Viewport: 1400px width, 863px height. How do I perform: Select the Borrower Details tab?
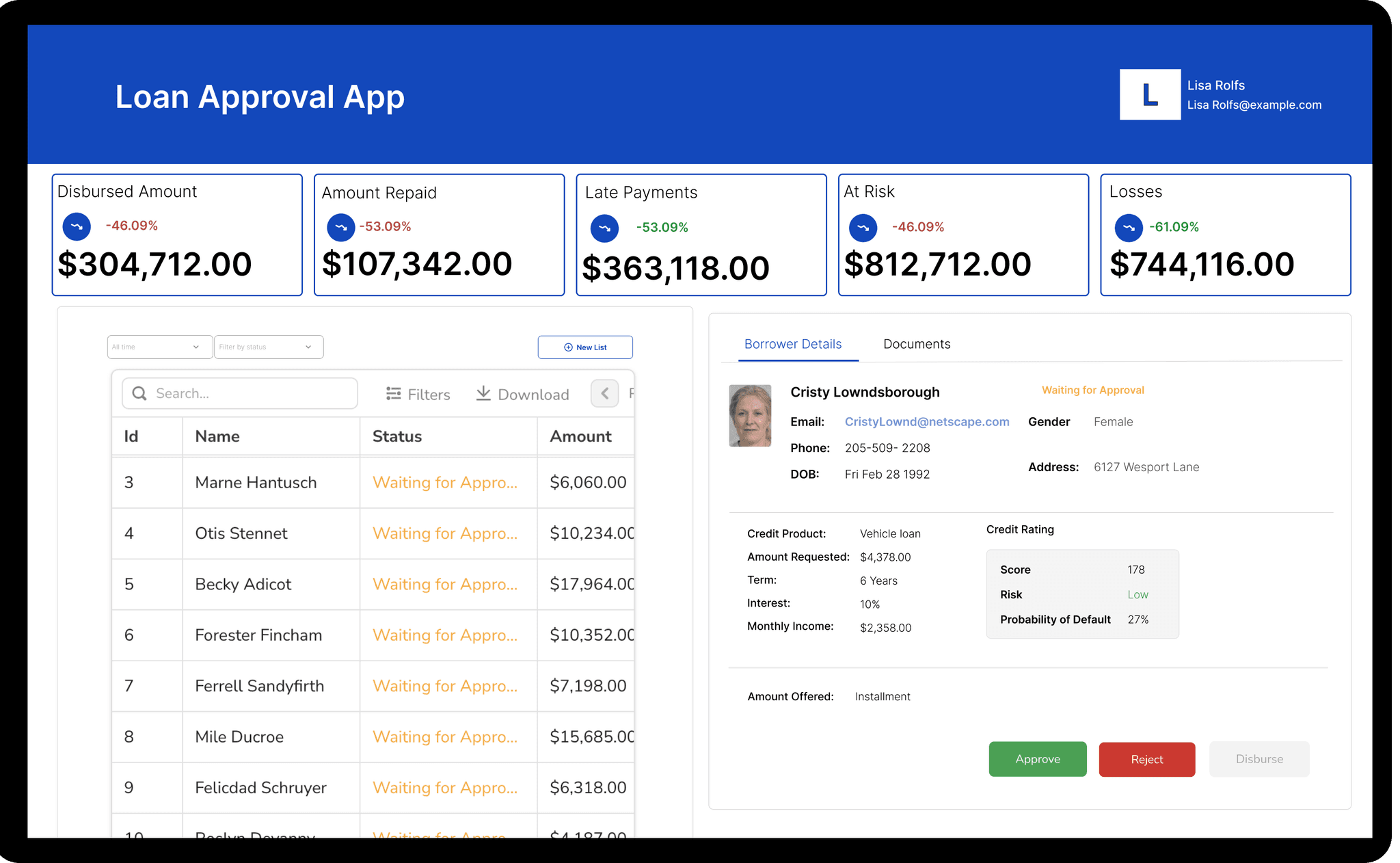(793, 344)
